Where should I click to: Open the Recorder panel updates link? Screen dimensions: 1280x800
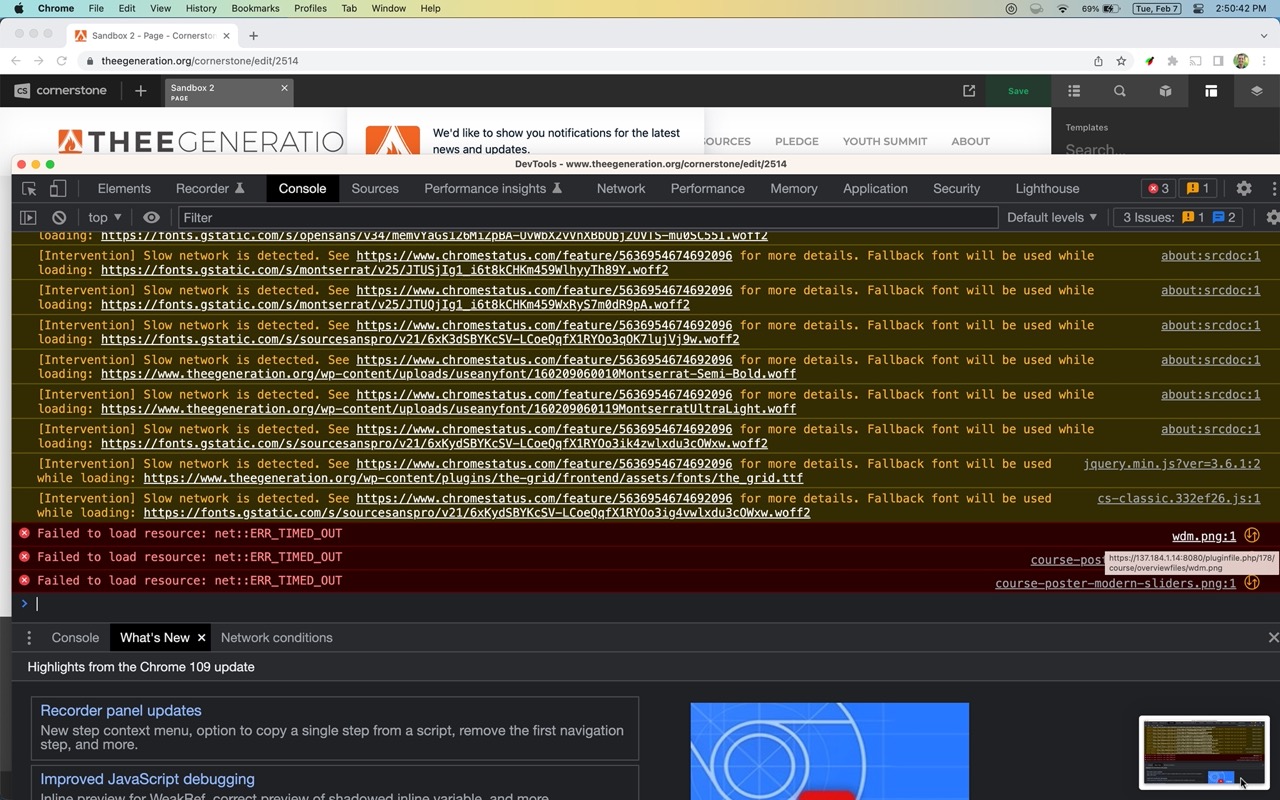[121, 711]
